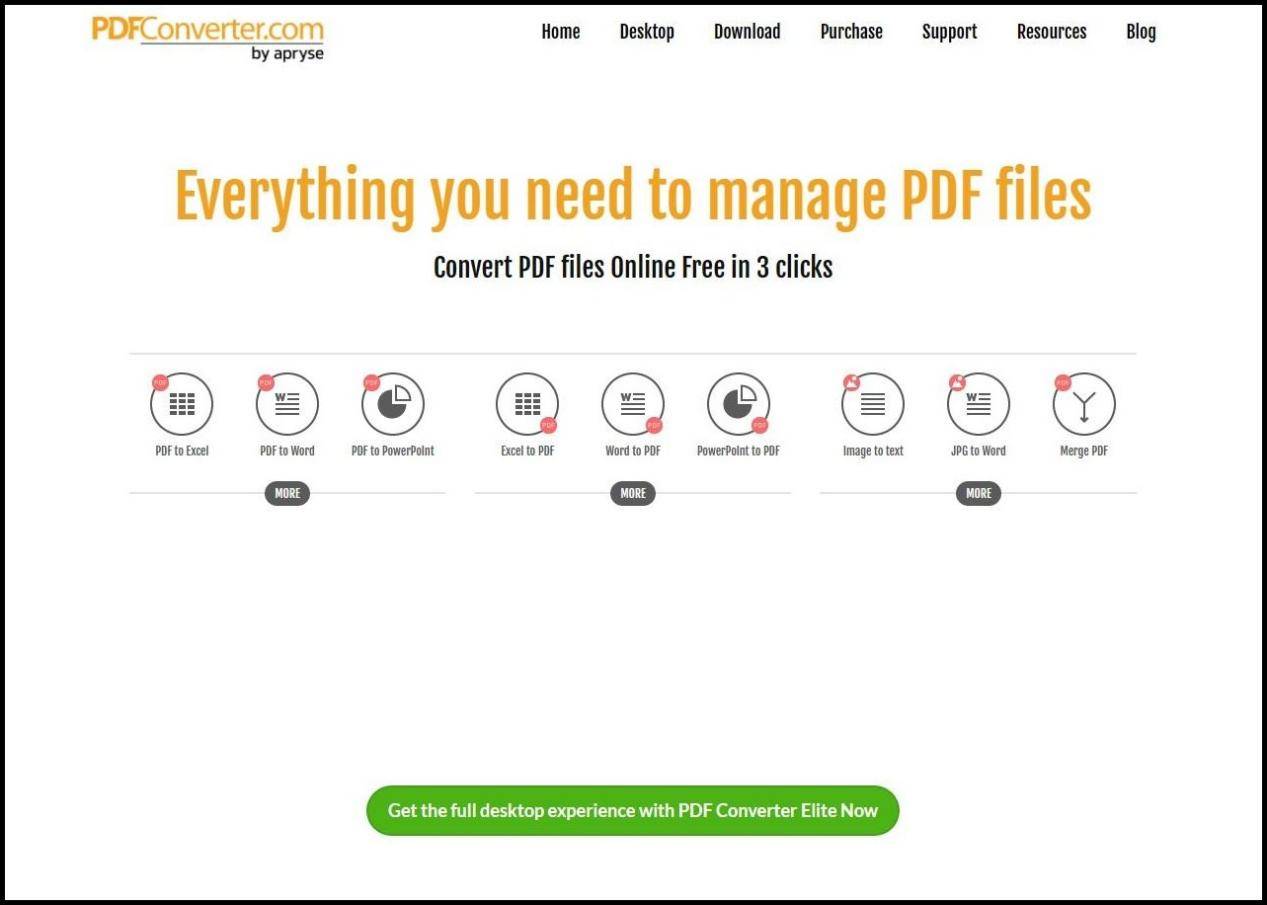Expand MORE under JPG to Word group

(979, 493)
